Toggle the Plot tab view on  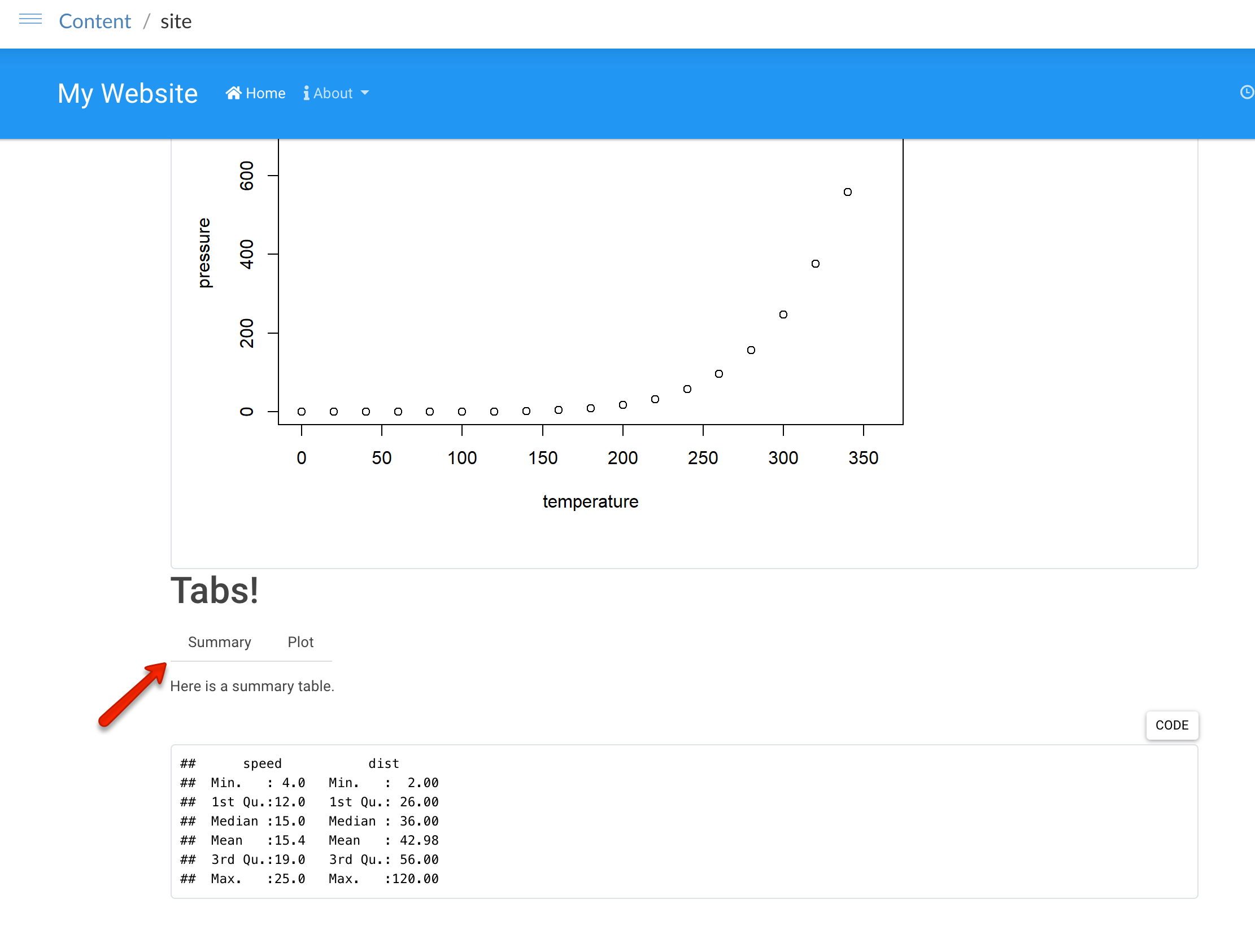[x=300, y=641]
